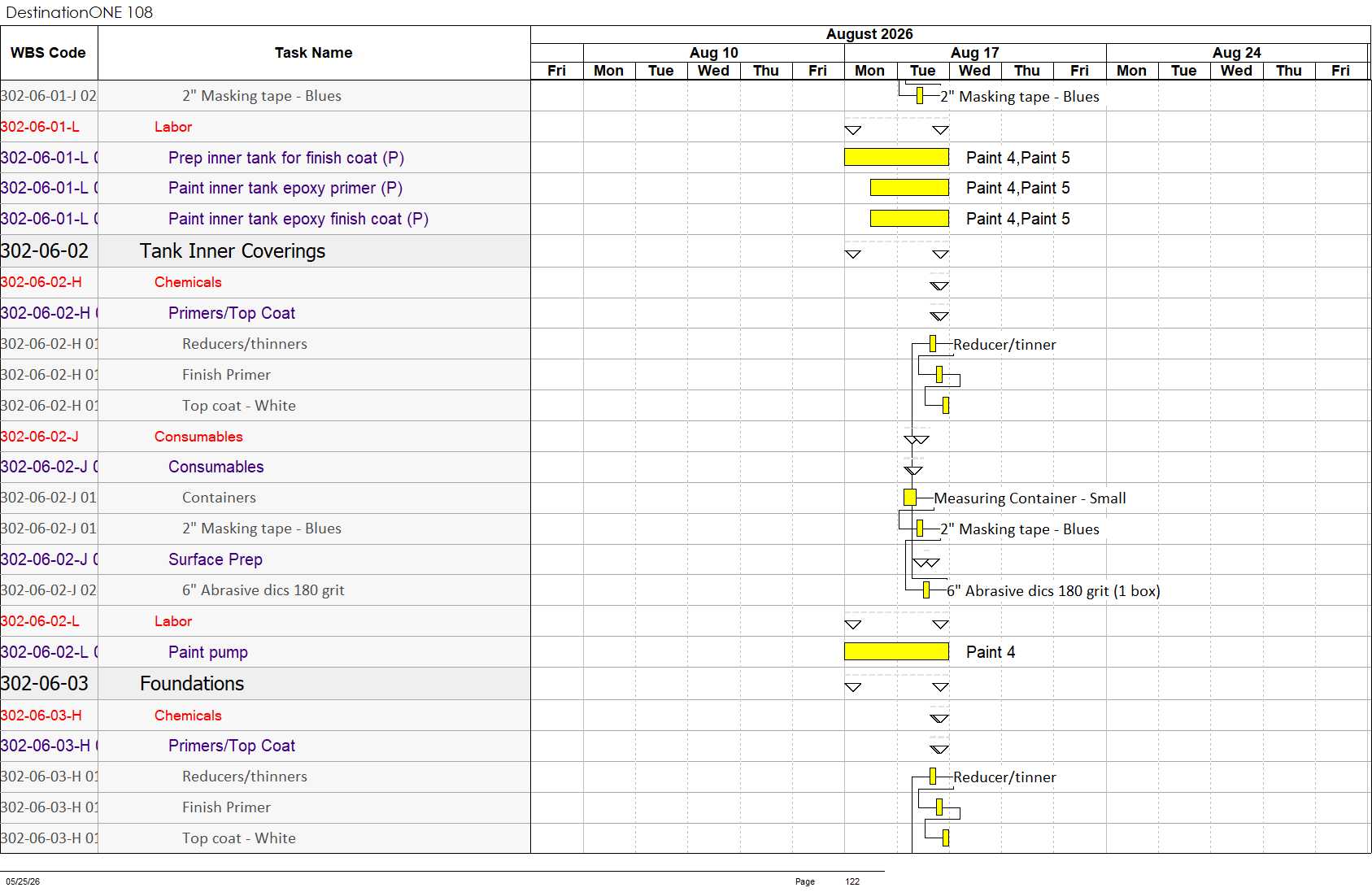Click the Paint inner tank epoxy finish coat bar
1372x892 pixels.
(909, 218)
